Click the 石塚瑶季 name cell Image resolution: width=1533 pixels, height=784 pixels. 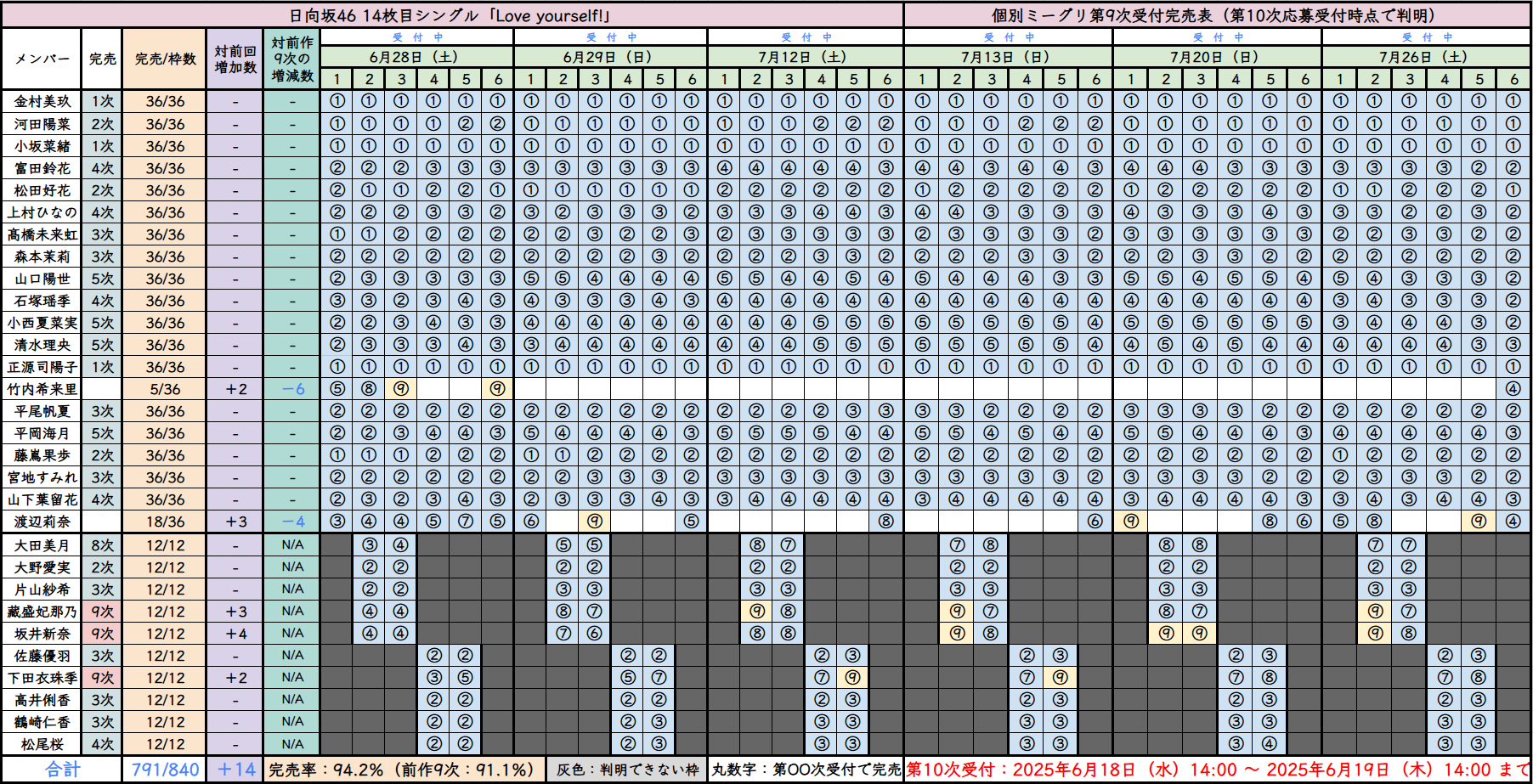42,301
